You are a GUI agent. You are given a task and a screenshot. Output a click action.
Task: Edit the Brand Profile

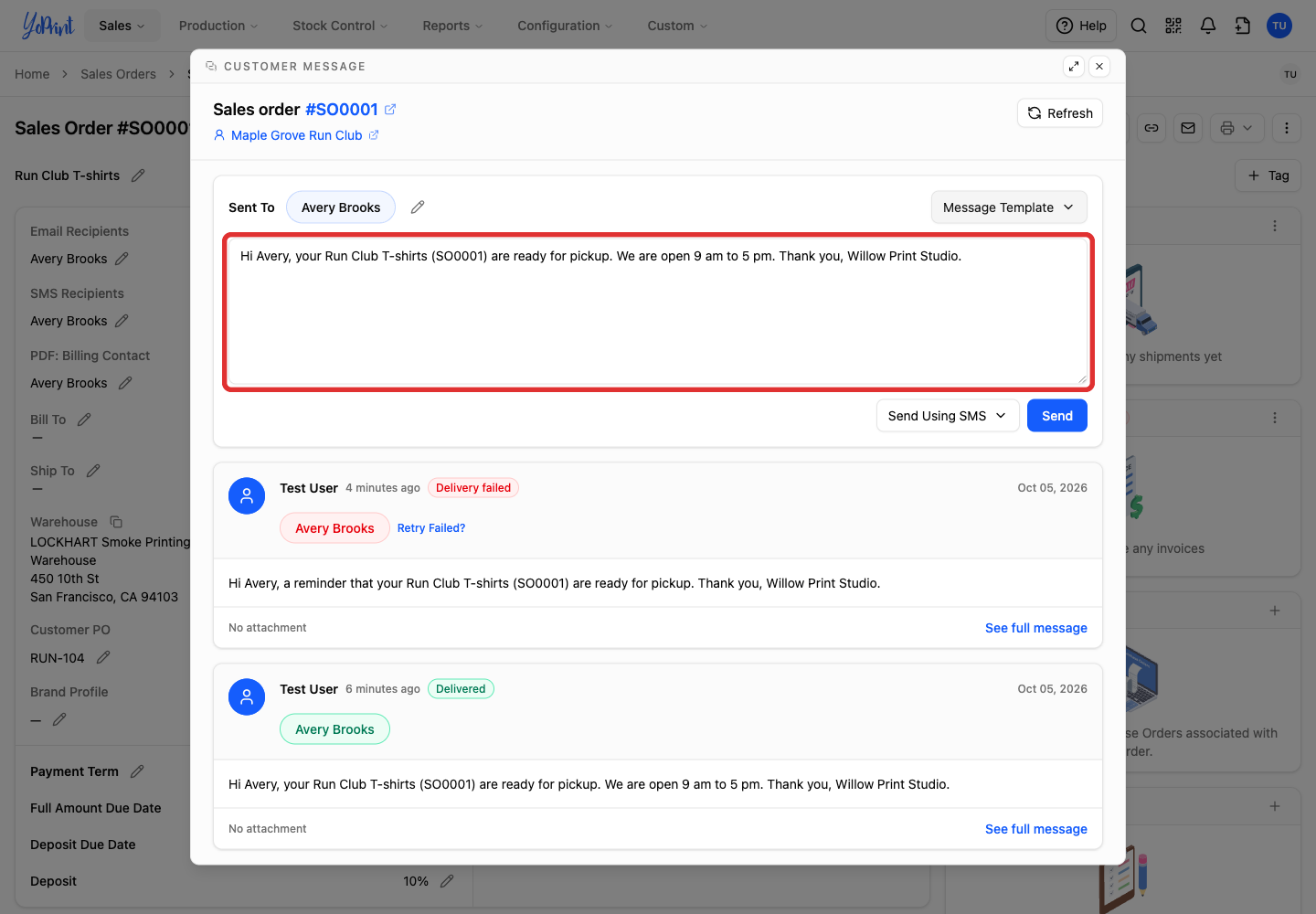[59, 720]
